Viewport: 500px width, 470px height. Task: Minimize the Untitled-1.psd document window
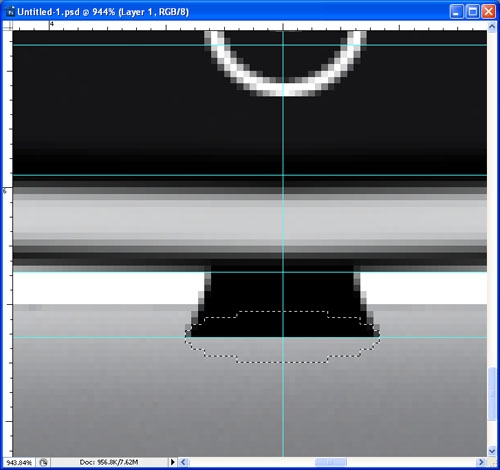click(456, 12)
